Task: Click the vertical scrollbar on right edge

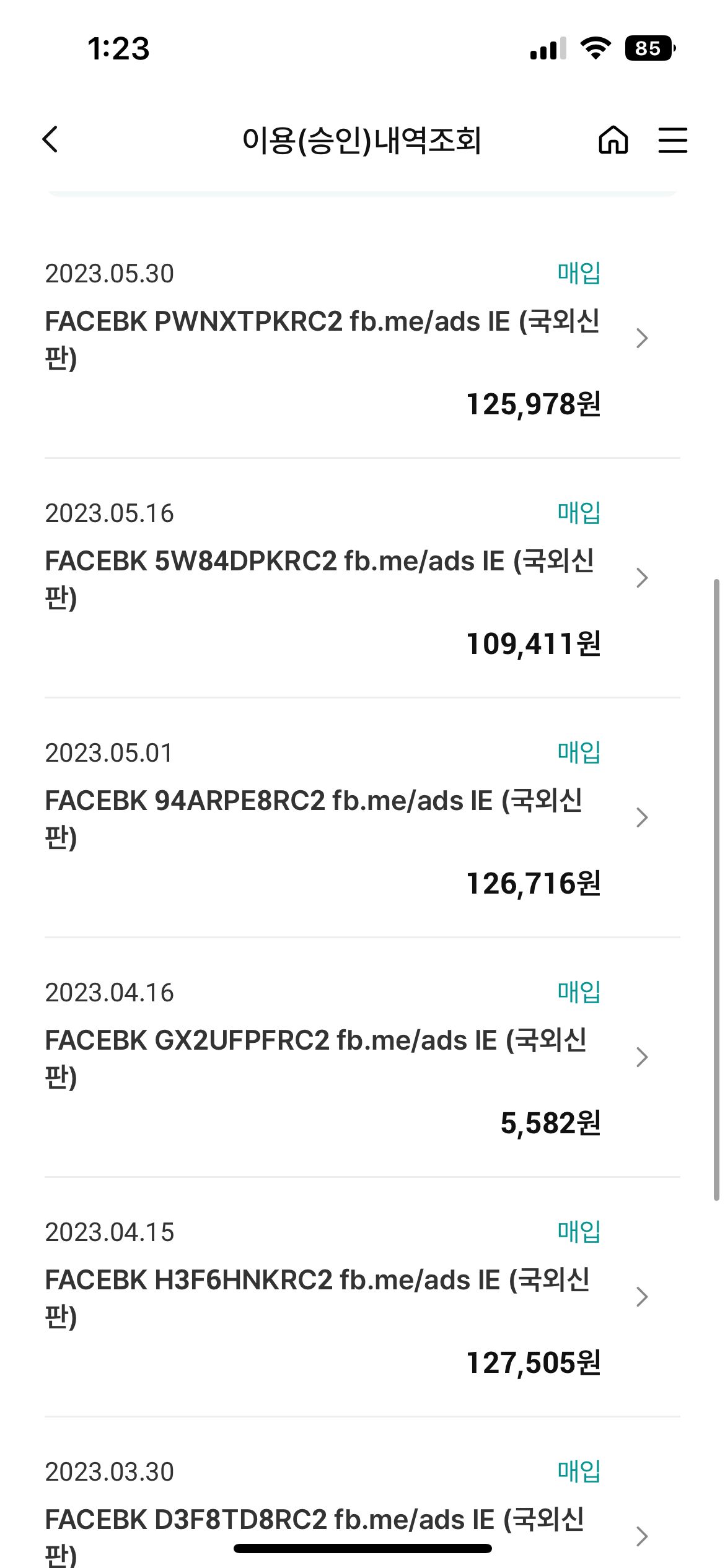Action: pyautogui.click(x=716, y=890)
